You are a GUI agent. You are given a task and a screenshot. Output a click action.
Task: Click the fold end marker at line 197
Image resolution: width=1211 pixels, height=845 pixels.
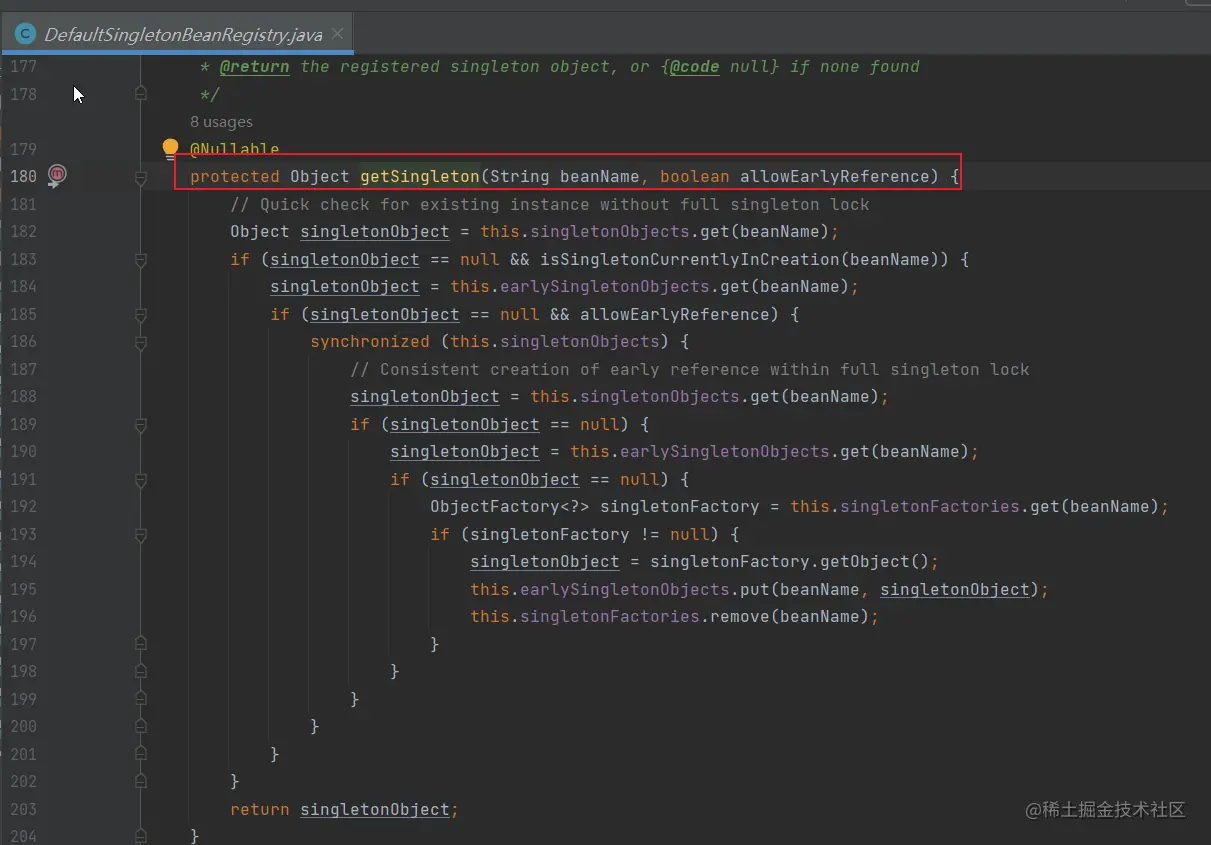tap(141, 644)
